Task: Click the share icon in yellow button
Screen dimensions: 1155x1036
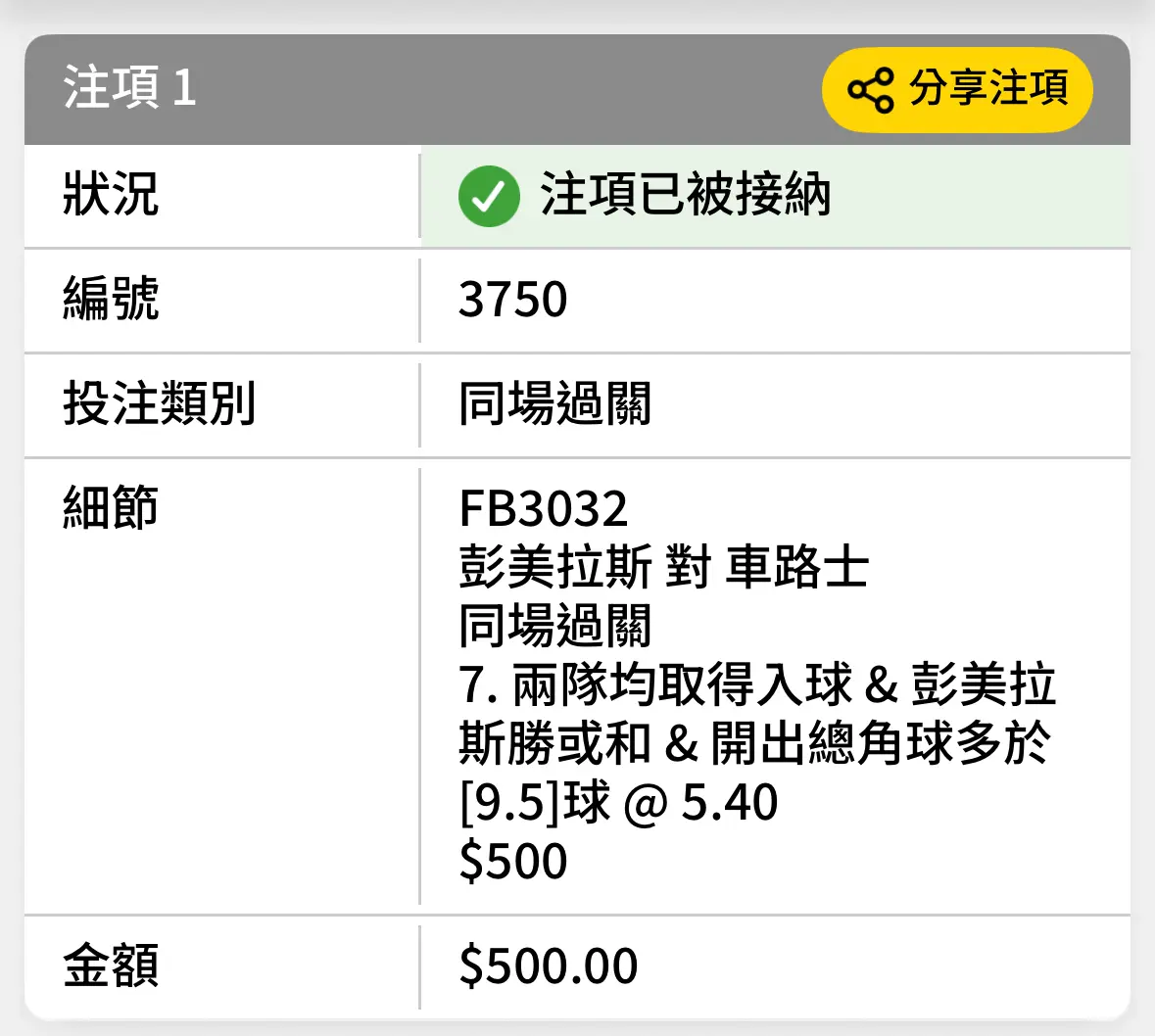Action: [x=871, y=90]
